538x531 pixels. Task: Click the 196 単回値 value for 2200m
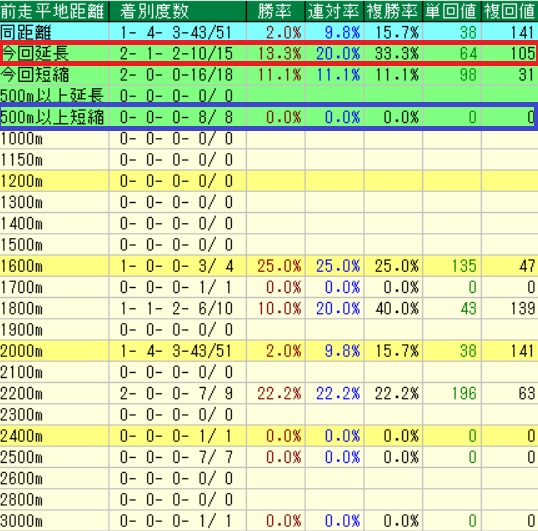tap(464, 393)
